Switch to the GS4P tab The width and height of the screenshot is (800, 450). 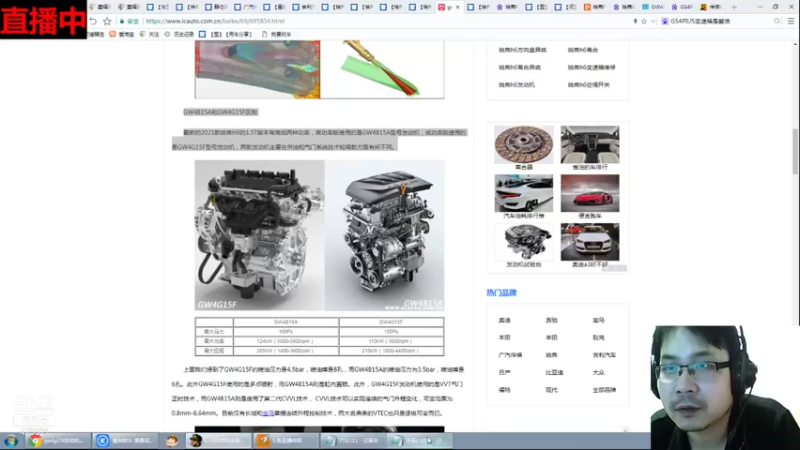tap(682, 7)
